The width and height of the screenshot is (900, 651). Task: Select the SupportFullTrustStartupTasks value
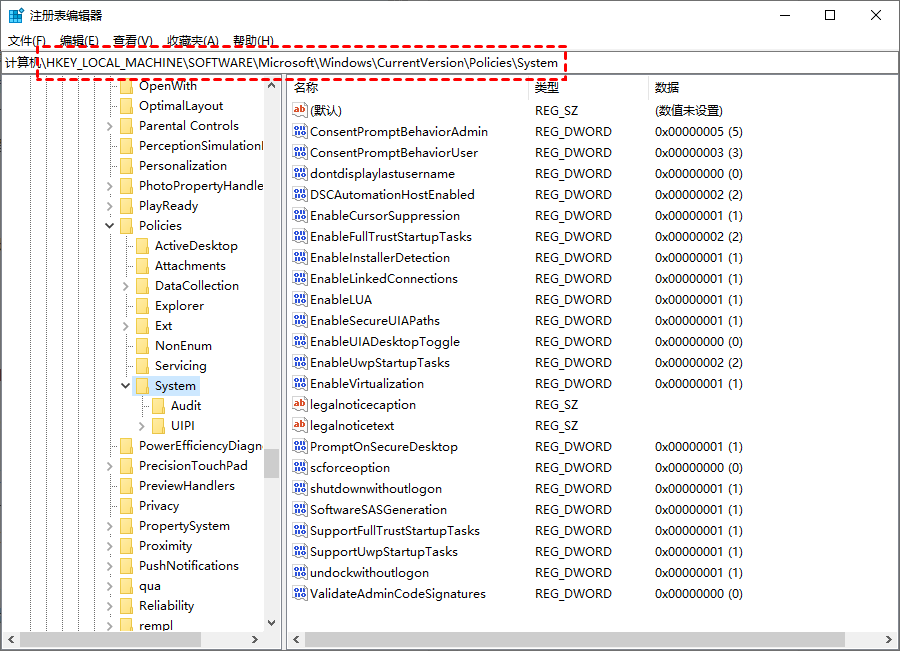click(x=395, y=530)
